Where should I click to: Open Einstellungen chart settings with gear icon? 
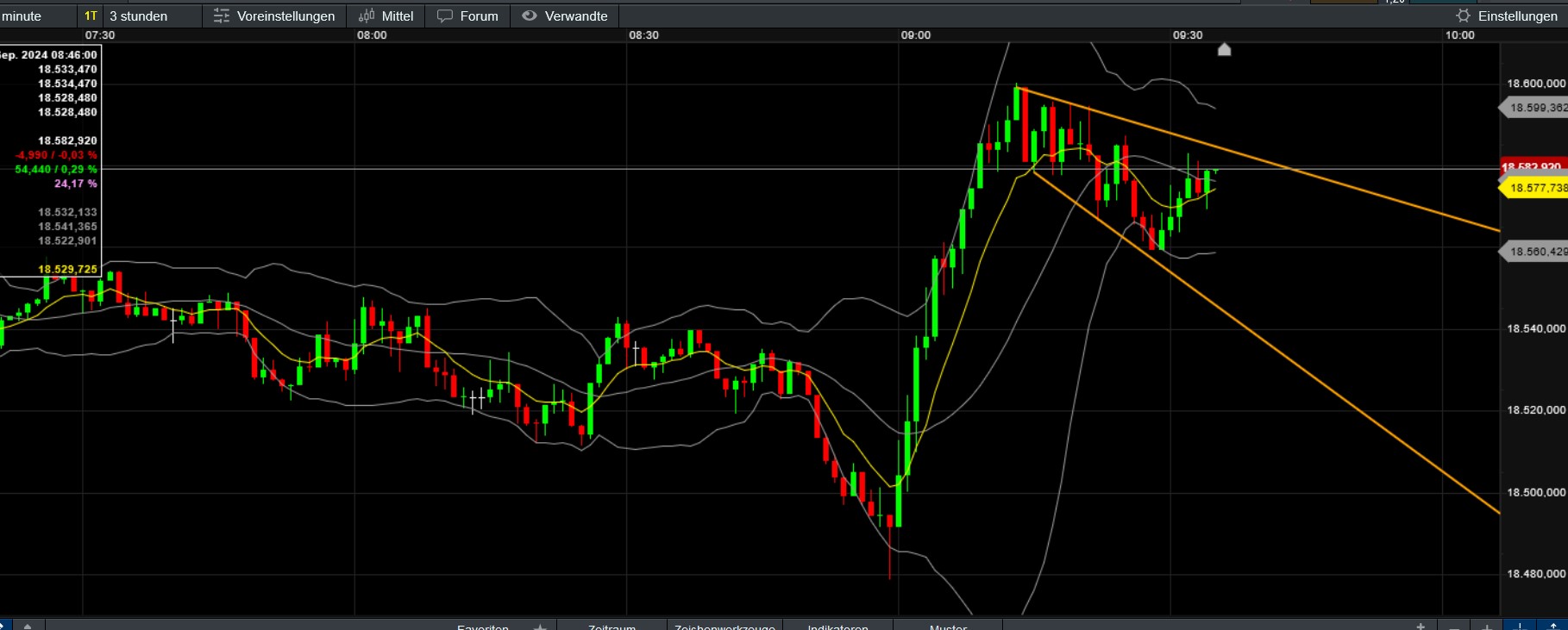tap(1507, 16)
